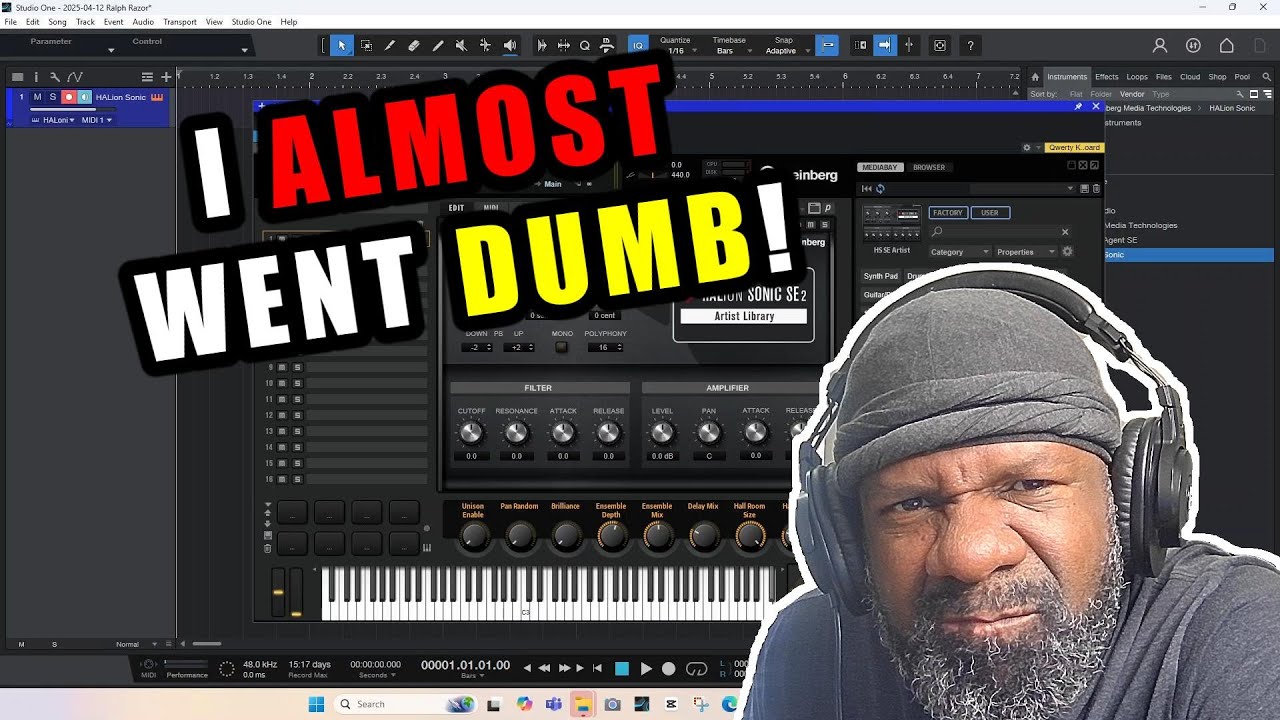The width and height of the screenshot is (1280, 720).
Task: Open the Transport menu
Action: click(x=180, y=22)
